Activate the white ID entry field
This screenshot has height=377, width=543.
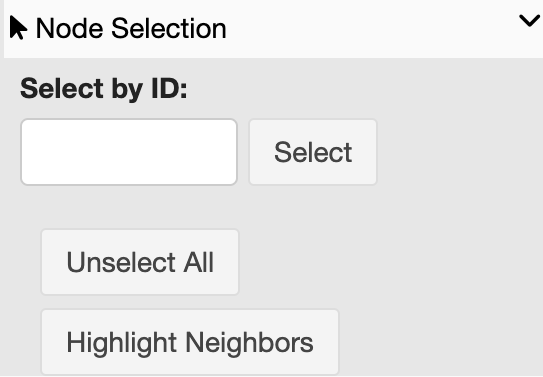[x=129, y=152]
